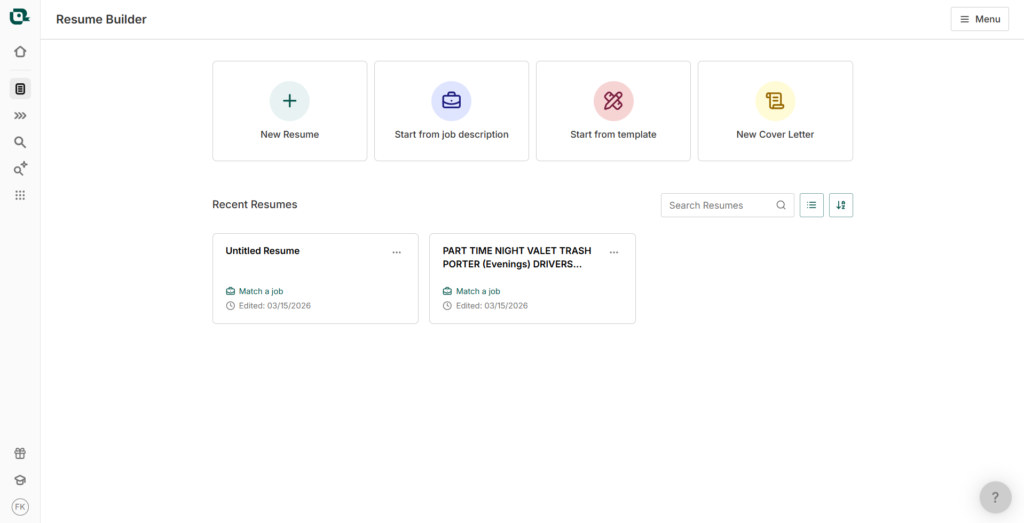The image size is (1024, 523).
Task: Open the gift rewards icon
Action: pos(20,453)
